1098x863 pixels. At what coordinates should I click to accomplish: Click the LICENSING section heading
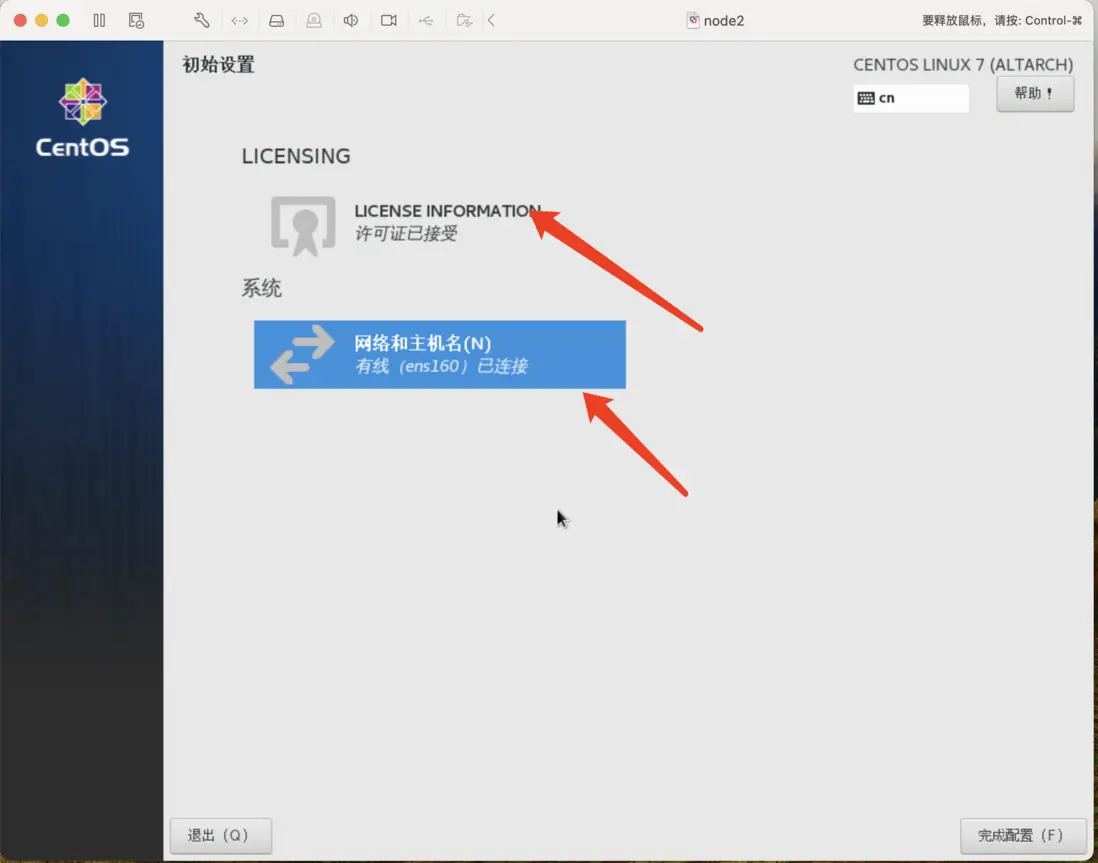coord(296,156)
